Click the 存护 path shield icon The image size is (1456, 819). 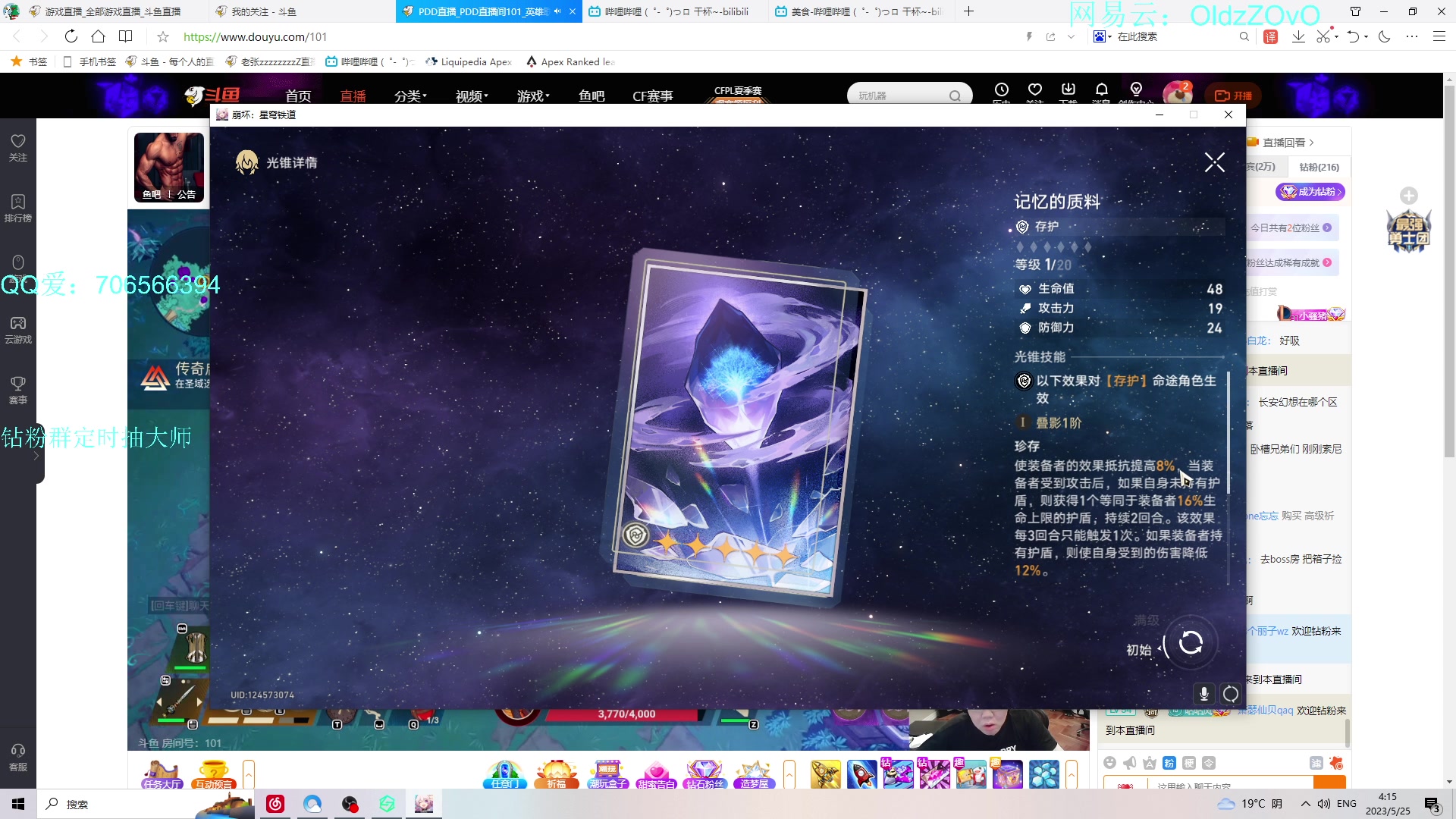coord(1022,227)
